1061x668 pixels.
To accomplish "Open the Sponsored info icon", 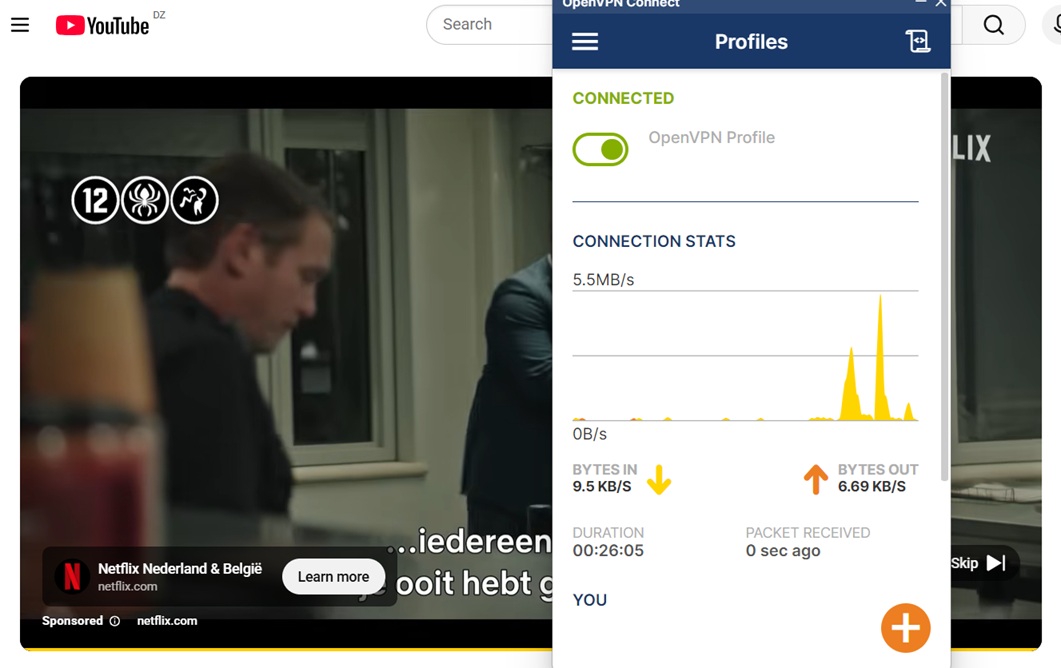I will [x=115, y=621].
